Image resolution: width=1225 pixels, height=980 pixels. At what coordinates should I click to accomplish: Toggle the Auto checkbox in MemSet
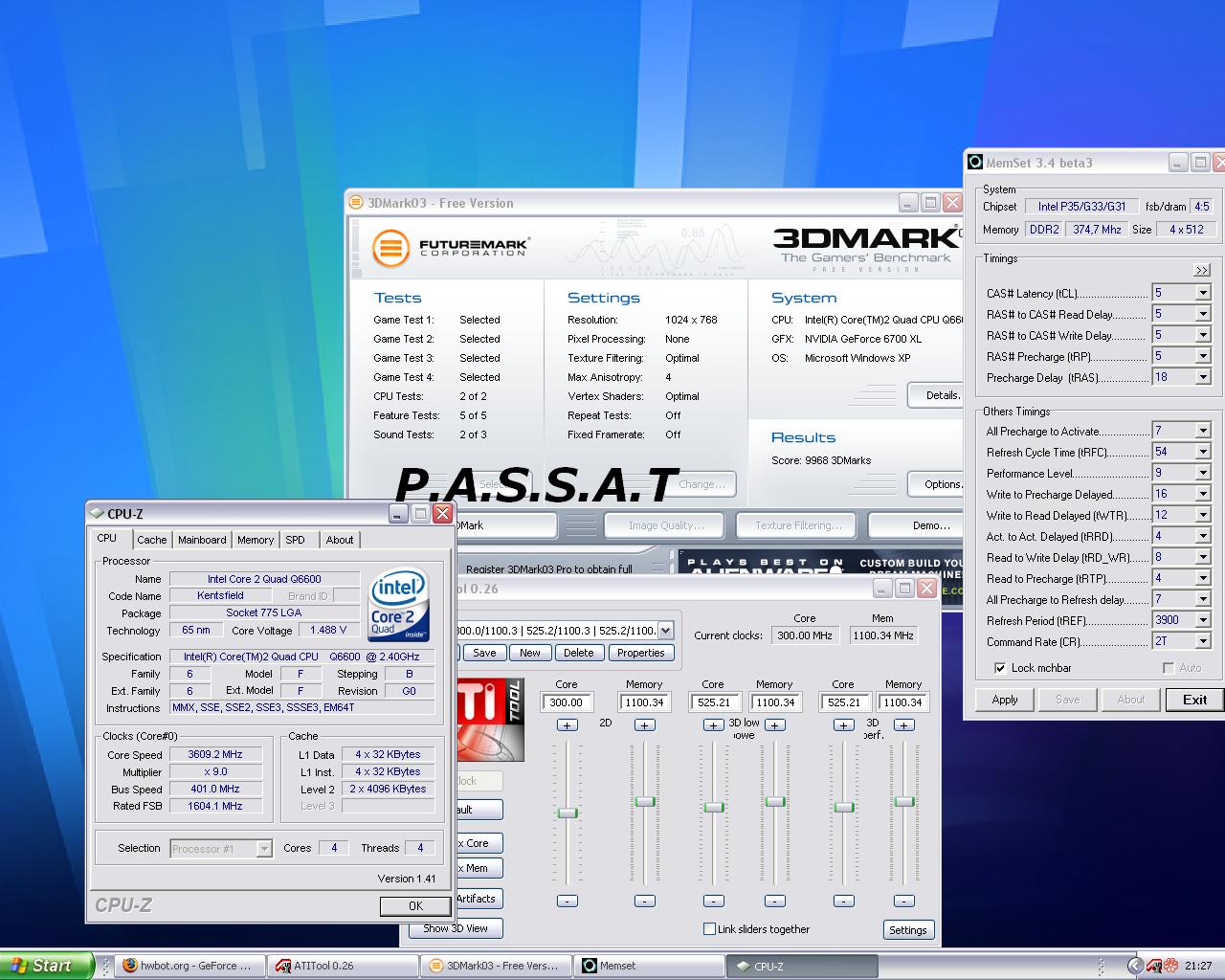[1168, 668]
